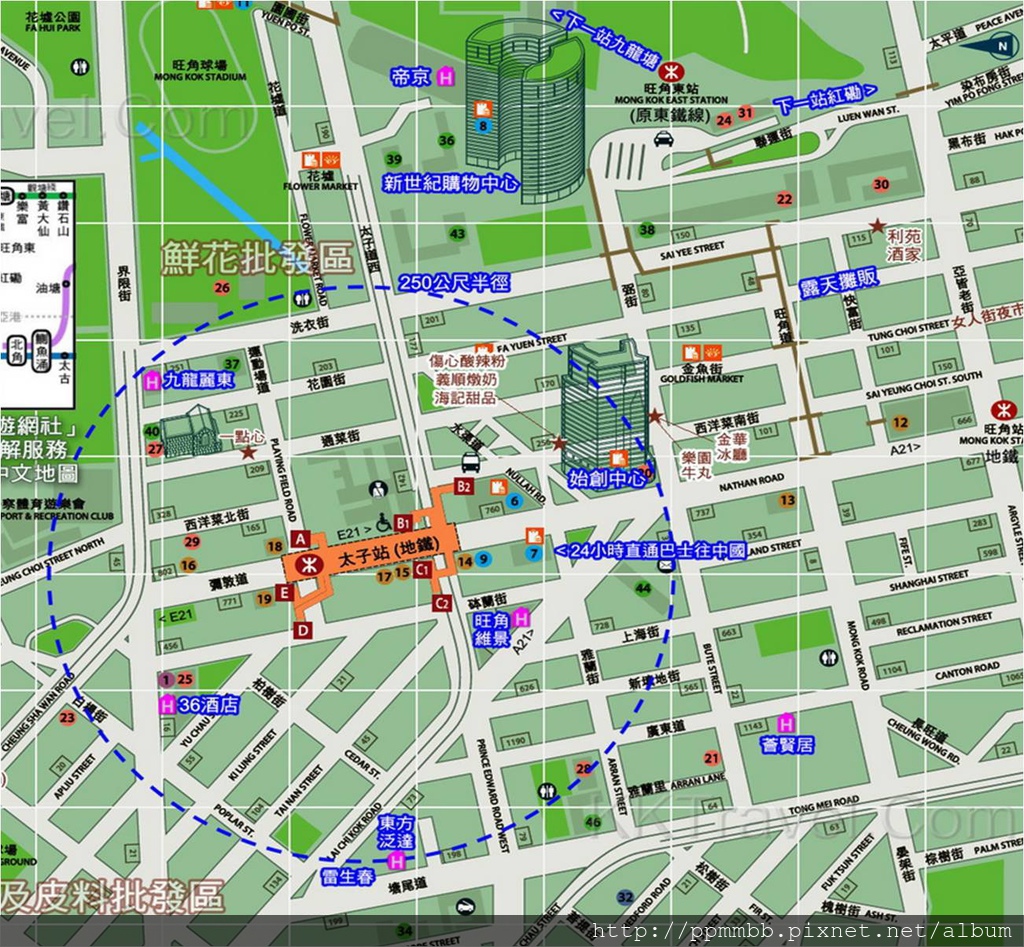Click the restroom icon near 洗衣街
1024x947 pixels.
pos(302,299)
